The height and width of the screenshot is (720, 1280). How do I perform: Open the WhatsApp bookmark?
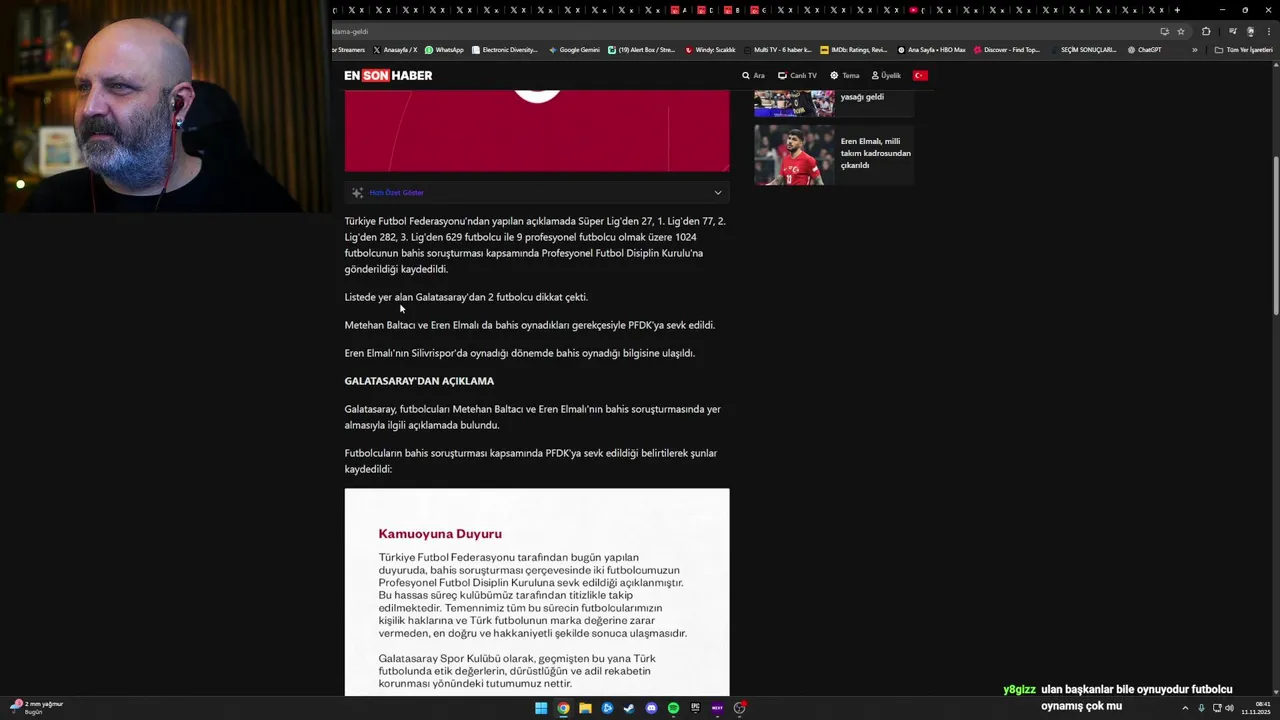pyautogui.click(x=444, y=50)
